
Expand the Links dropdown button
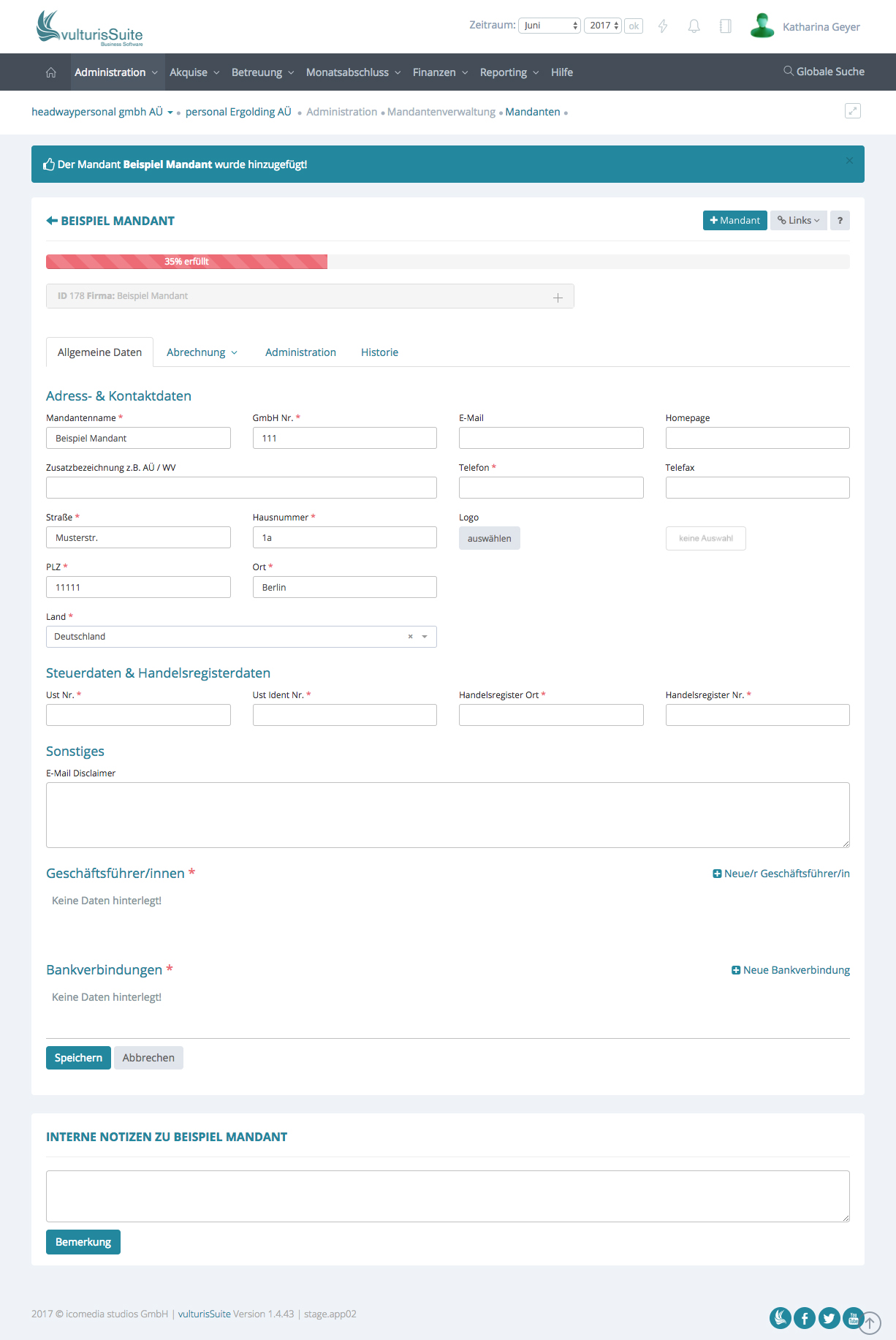point(798,221)
